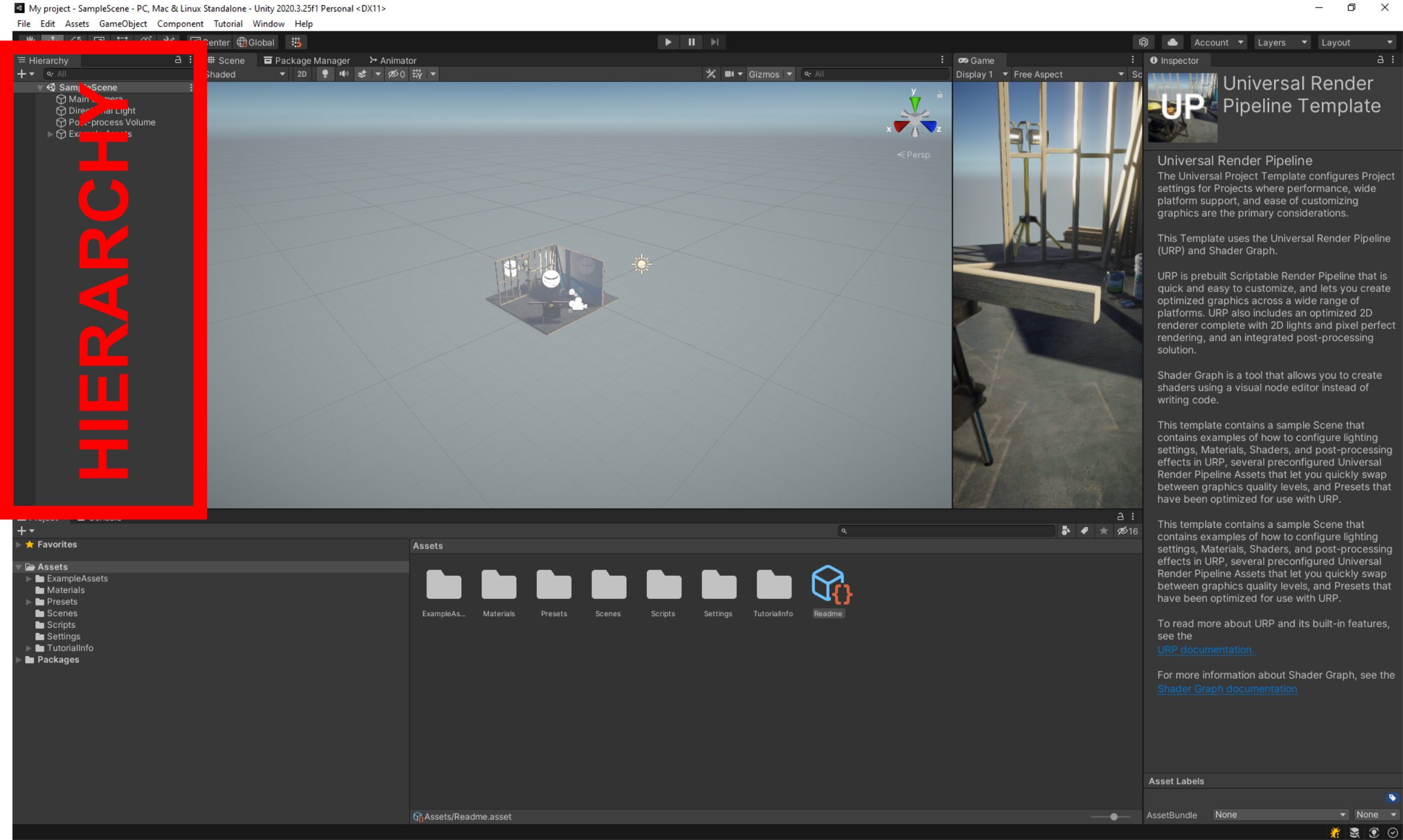Open Shader Graph documentation link
This screenshot has width=1403, height=840.
pyautogui.click(x=1227, y=689)
